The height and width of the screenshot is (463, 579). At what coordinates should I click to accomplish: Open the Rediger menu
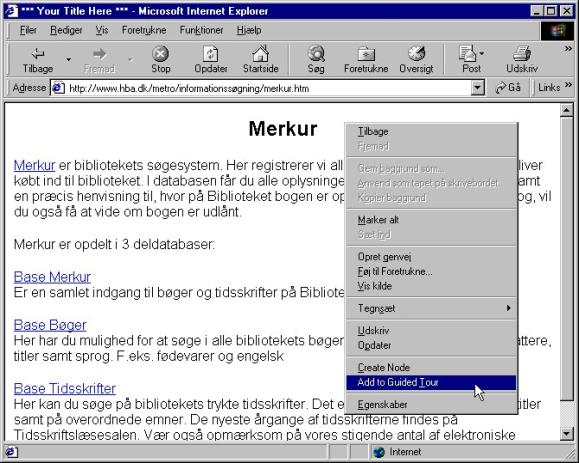coord(66,30)
